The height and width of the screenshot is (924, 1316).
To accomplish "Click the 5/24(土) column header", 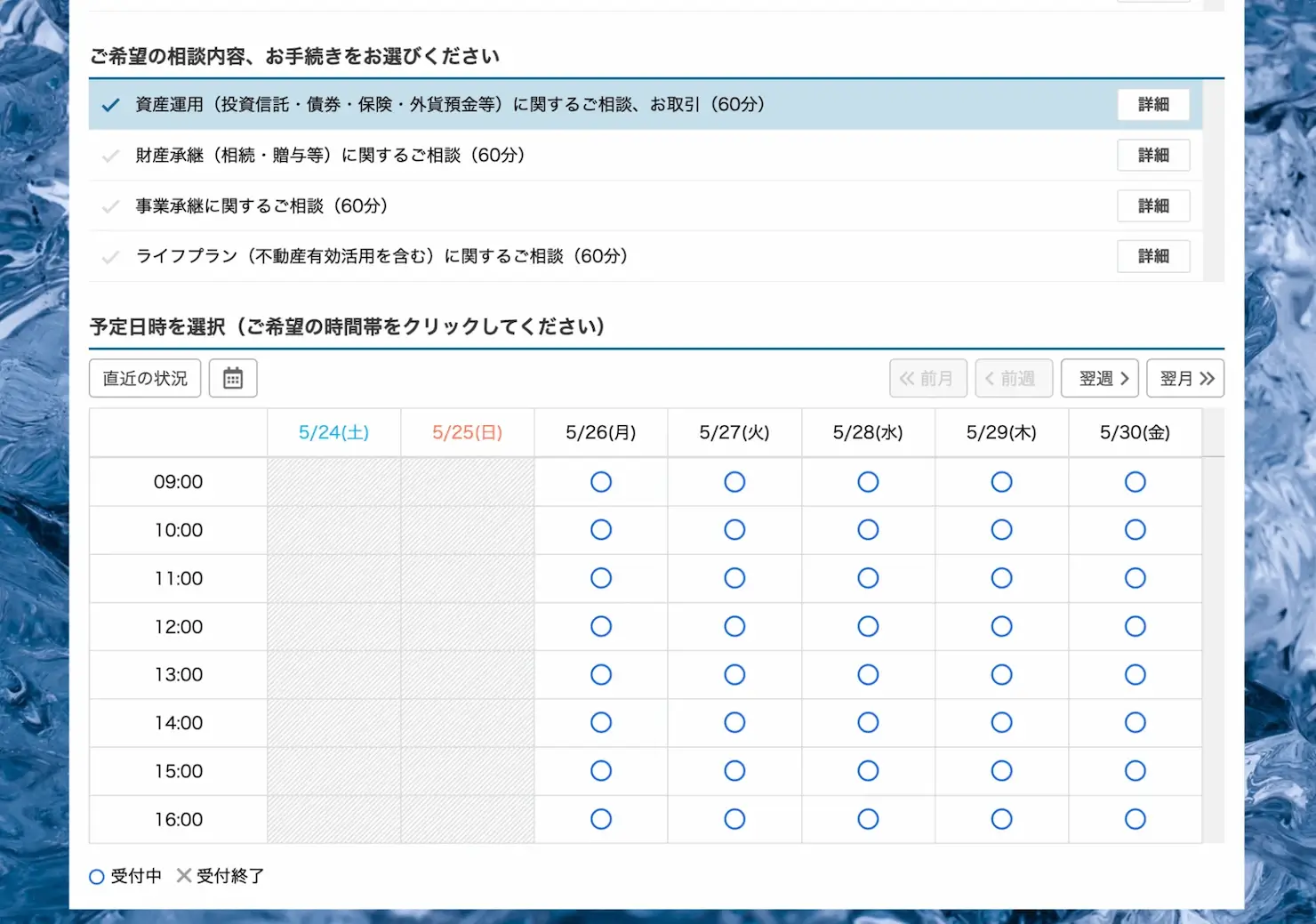I will (x=334, y=432).
